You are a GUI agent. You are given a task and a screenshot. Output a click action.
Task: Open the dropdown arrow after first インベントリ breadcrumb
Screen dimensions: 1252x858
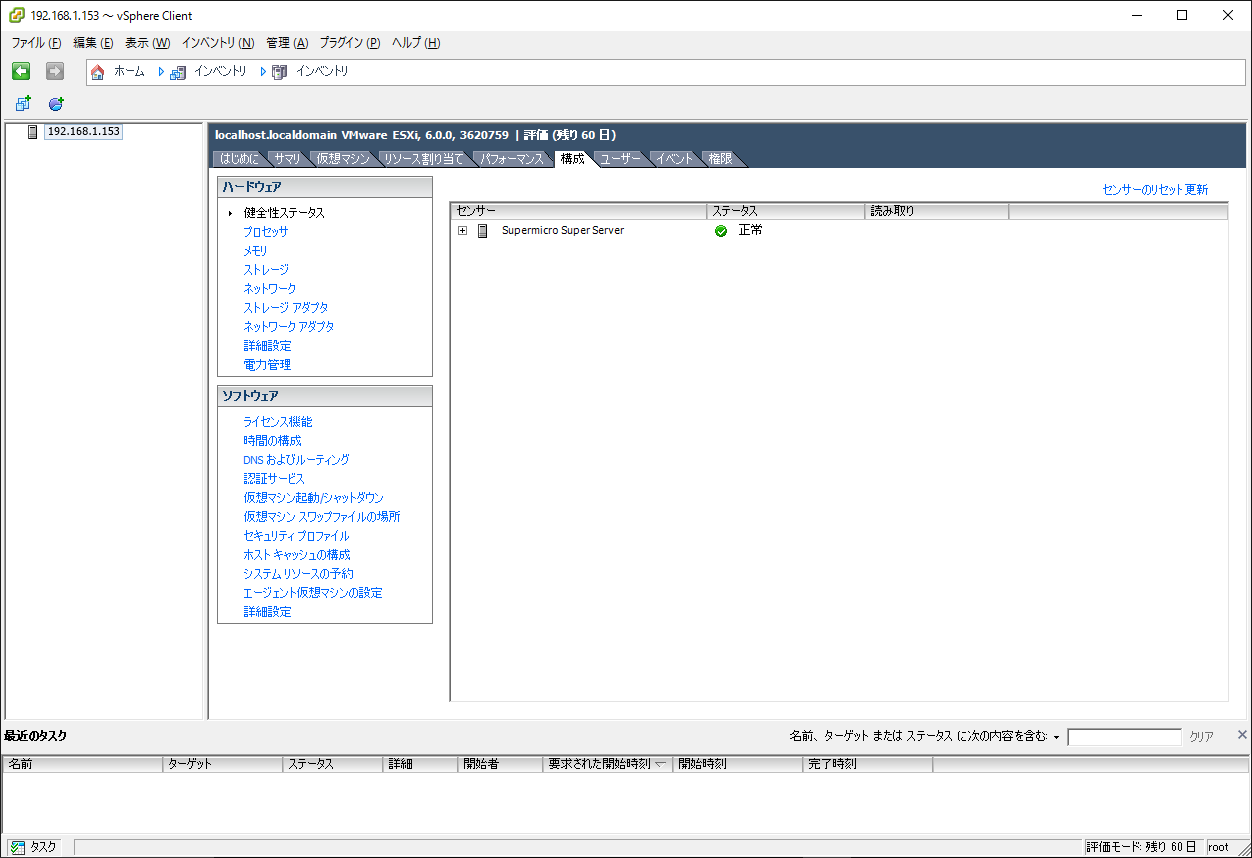[264, 72]
